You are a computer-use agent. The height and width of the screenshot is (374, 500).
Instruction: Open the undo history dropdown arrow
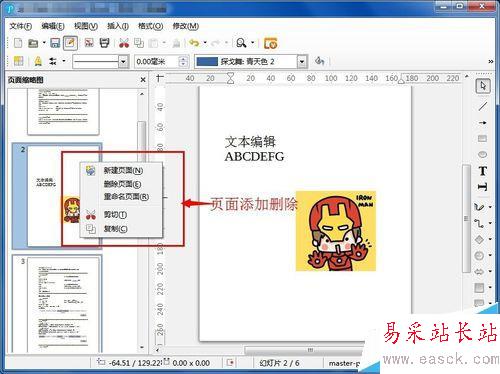pos(205,43)
